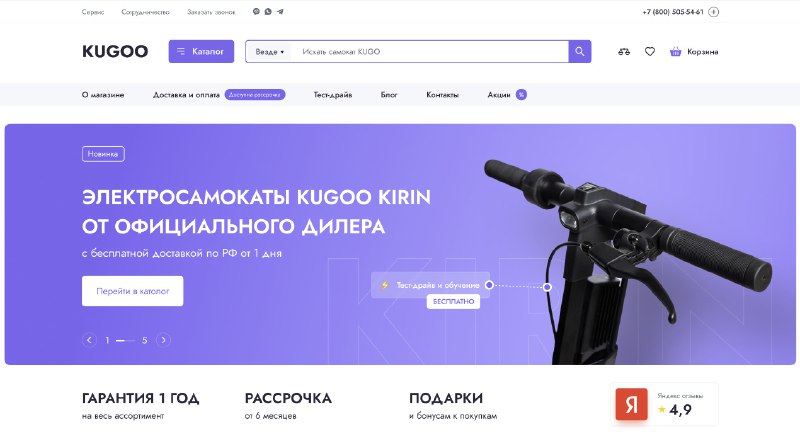This screenshot has width=800, height=432.
Task: Click the search magnifier button
Action: click(x=580, y=52)
